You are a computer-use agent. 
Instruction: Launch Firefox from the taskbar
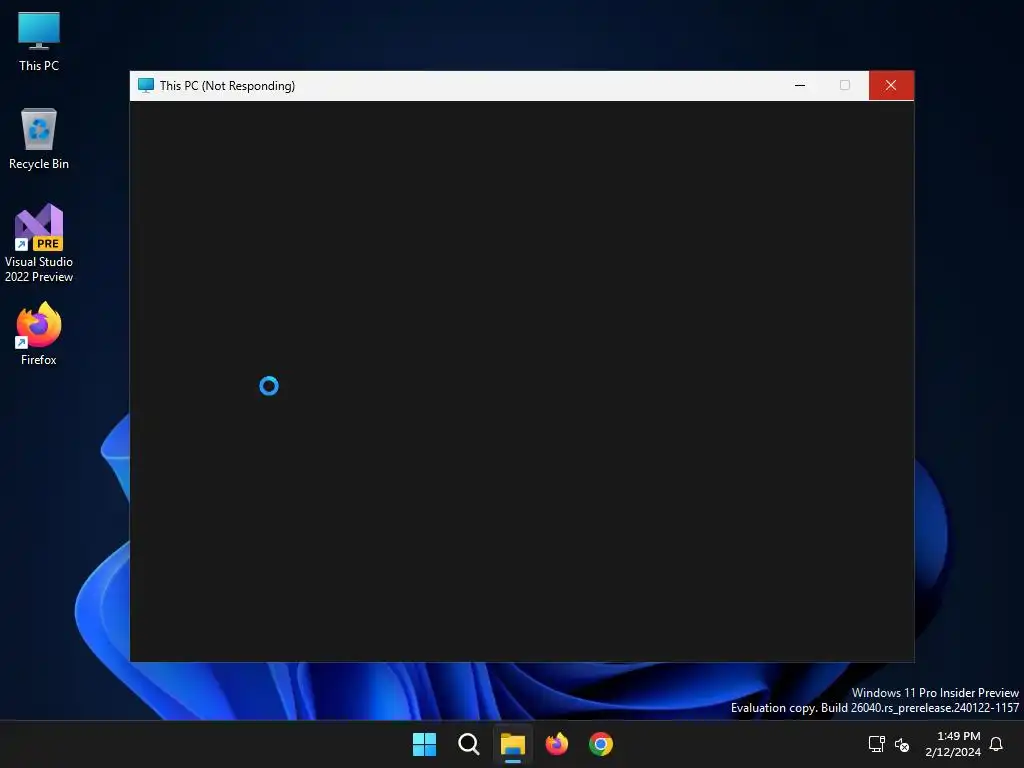[556, 744]
